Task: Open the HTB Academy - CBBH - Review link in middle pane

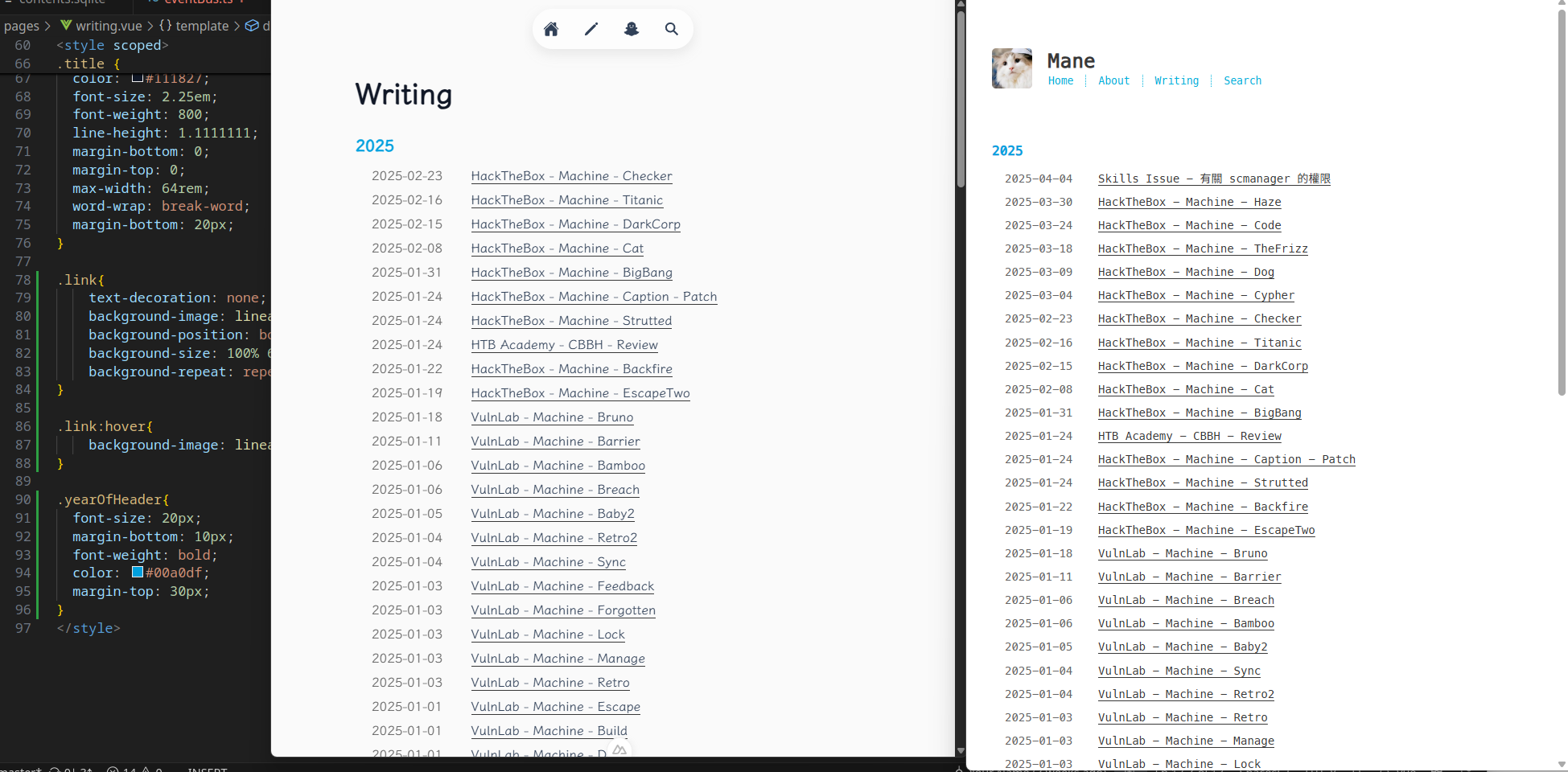Action: (x=564, y=345)
